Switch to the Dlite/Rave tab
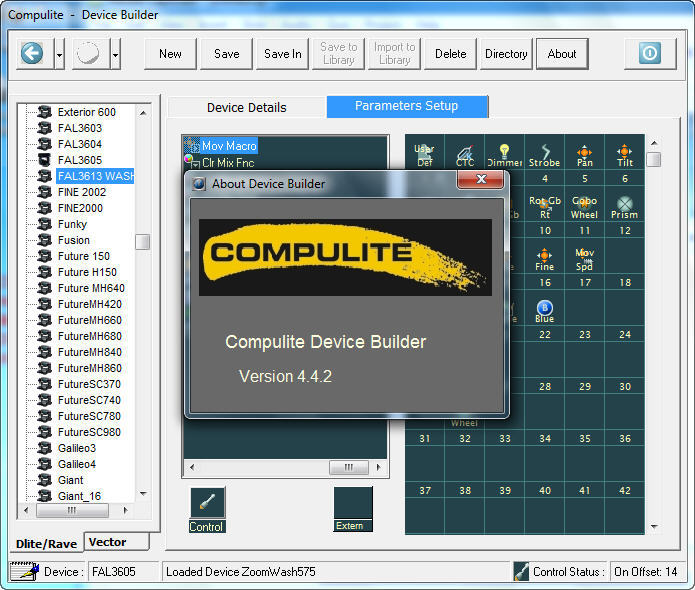This screenshot has height=590, width=695. (46, 543)
